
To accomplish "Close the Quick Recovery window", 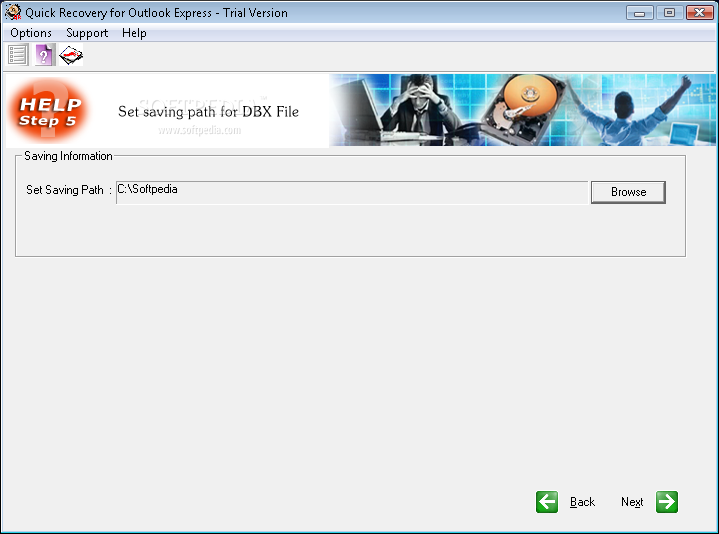I will 699,13.
